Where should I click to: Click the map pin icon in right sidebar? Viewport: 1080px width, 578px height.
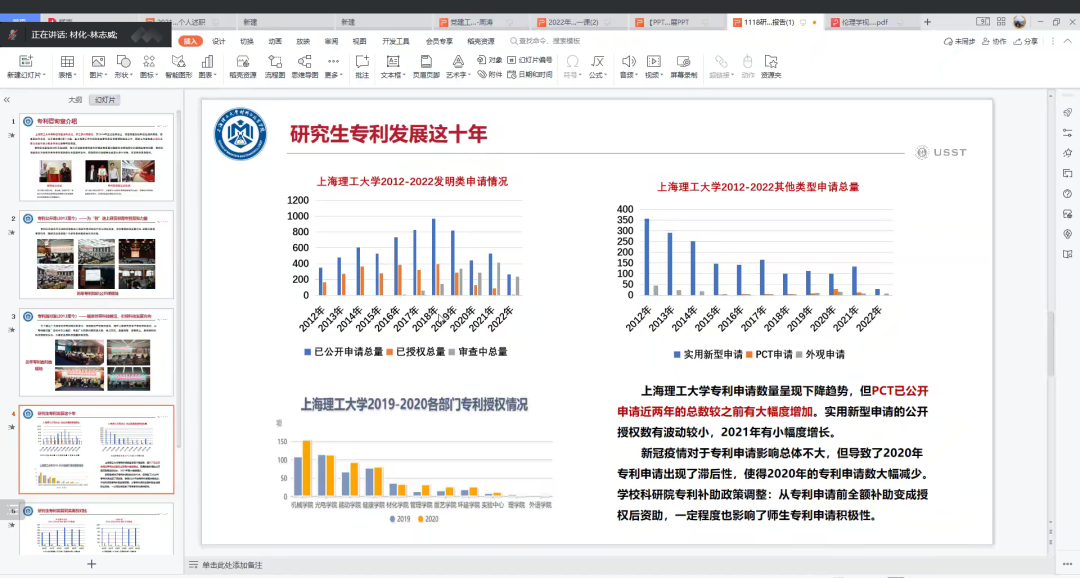(x=1067, y=234)
